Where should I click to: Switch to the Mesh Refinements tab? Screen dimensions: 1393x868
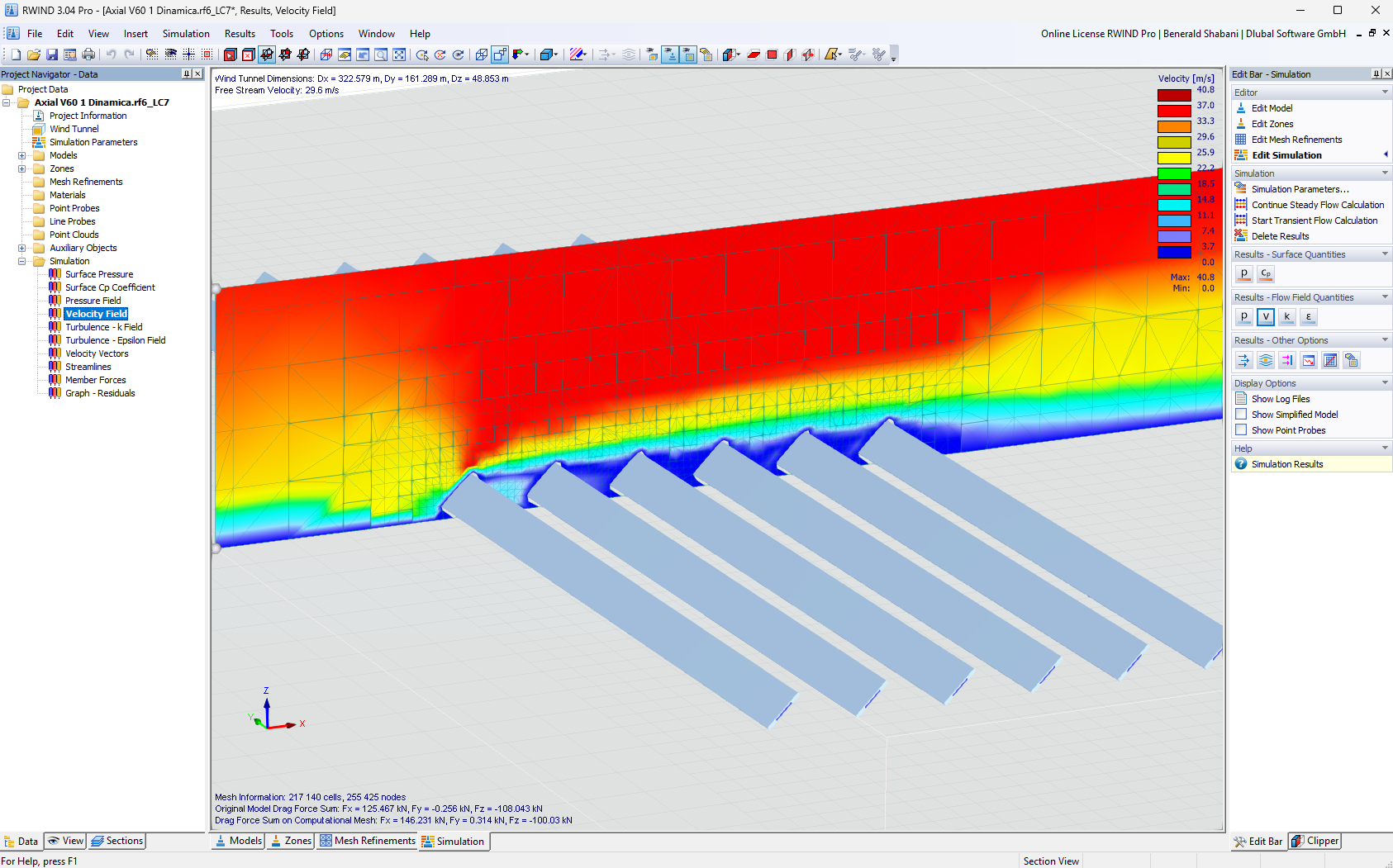367,841
